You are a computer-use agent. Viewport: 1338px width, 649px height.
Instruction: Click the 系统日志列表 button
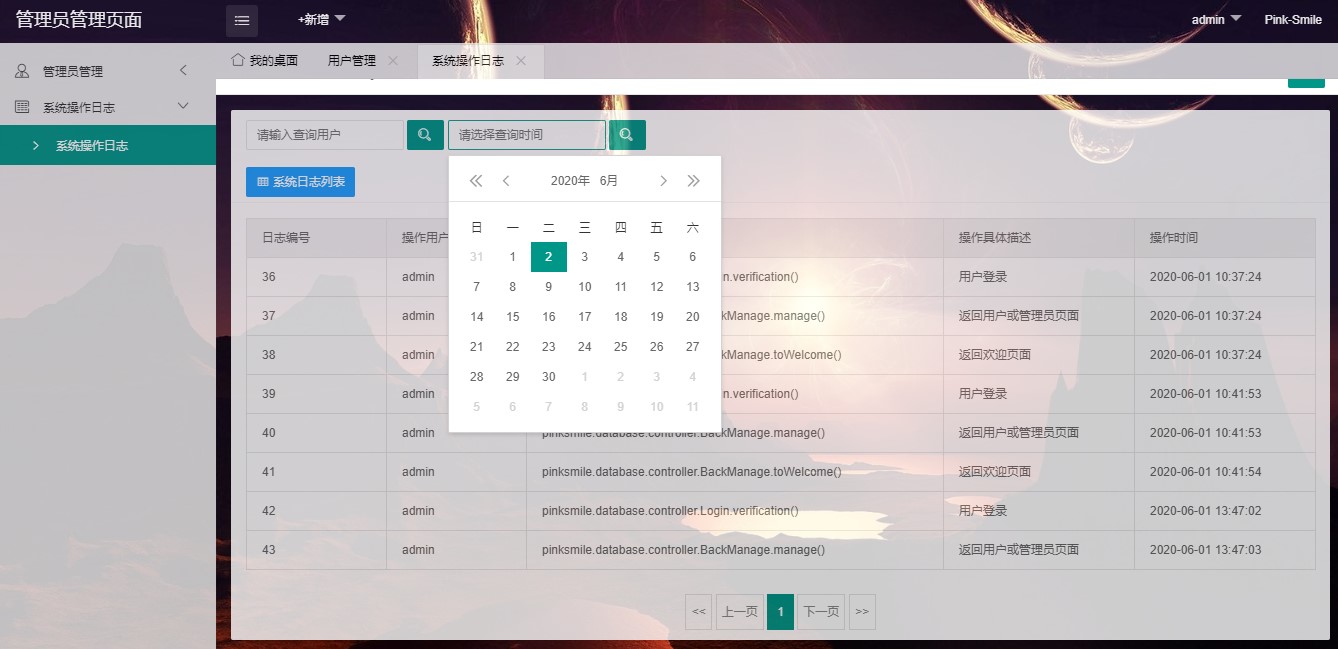pyautogui.click(x=300, y=182)
